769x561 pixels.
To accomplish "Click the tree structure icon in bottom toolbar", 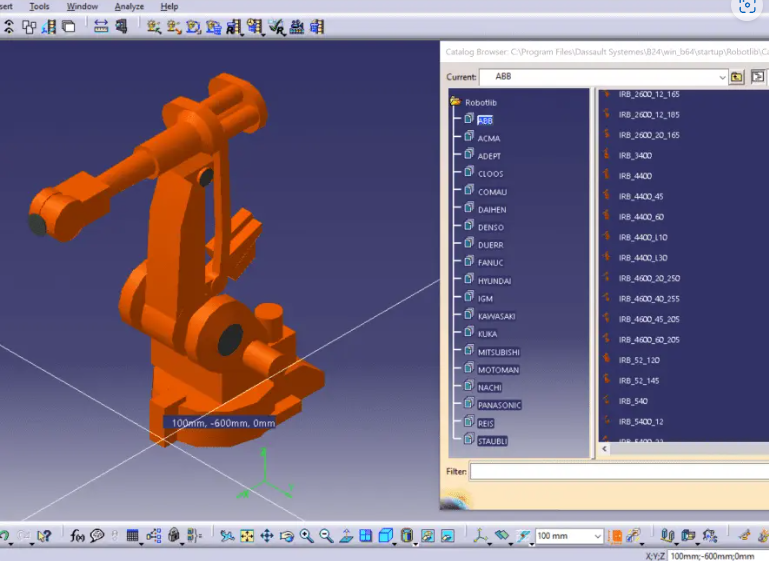I will [154, 536].
